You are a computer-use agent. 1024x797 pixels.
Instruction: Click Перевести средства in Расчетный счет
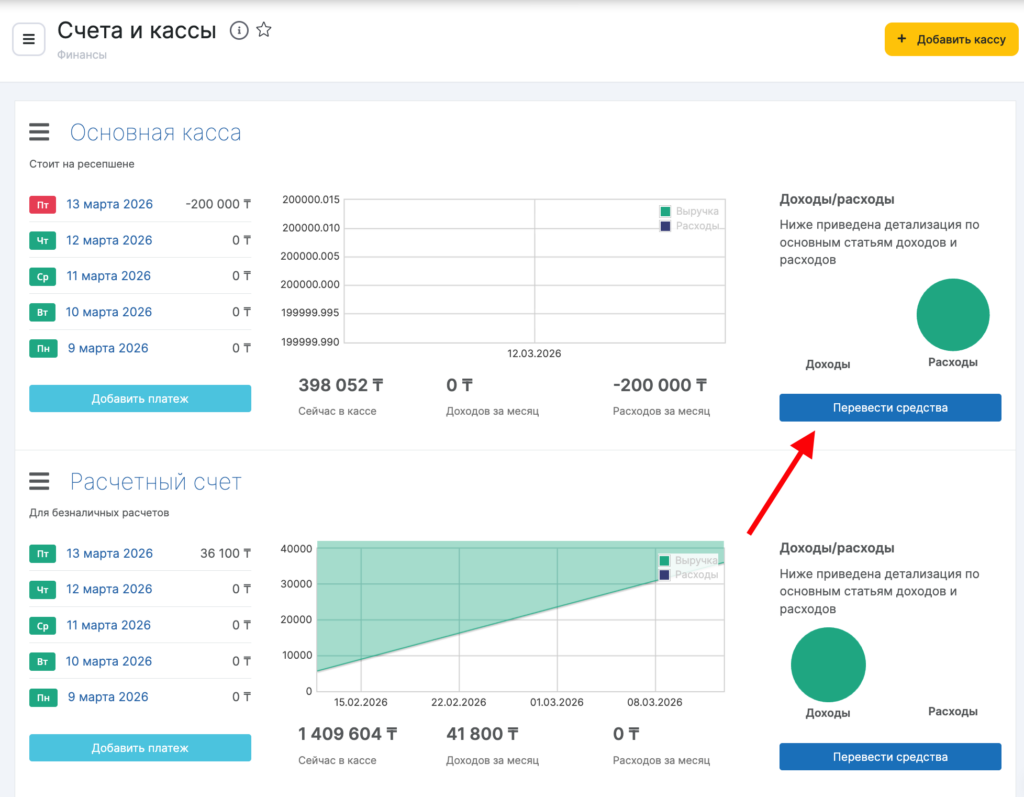tap(890, 757)
